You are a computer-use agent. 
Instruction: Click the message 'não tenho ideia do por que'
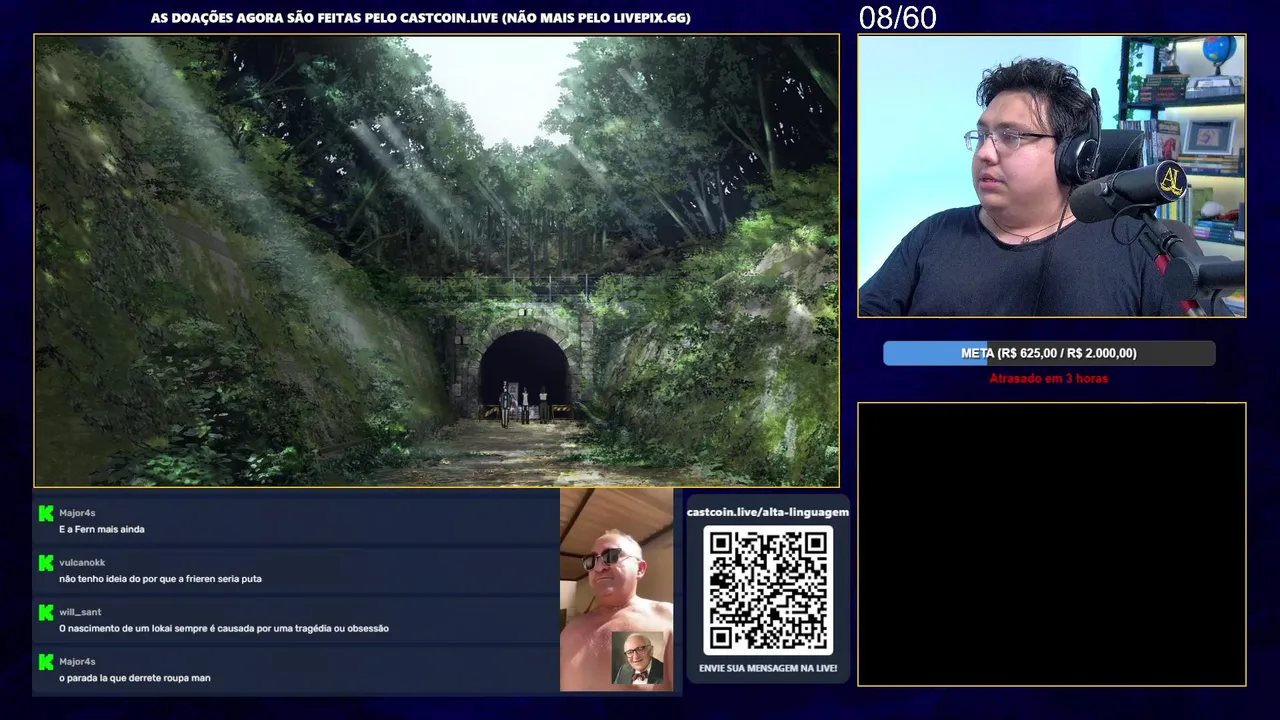click(160, 579)
